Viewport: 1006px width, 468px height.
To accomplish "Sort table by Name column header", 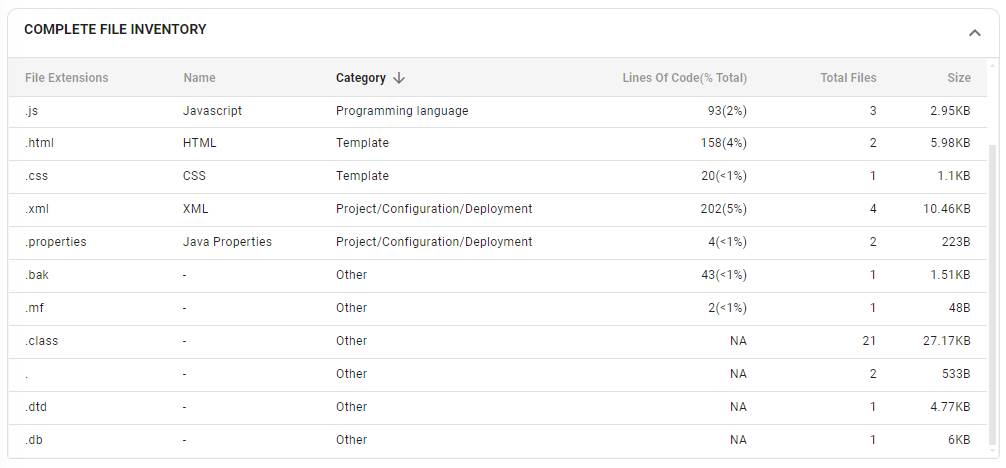I will coord(199,78).
